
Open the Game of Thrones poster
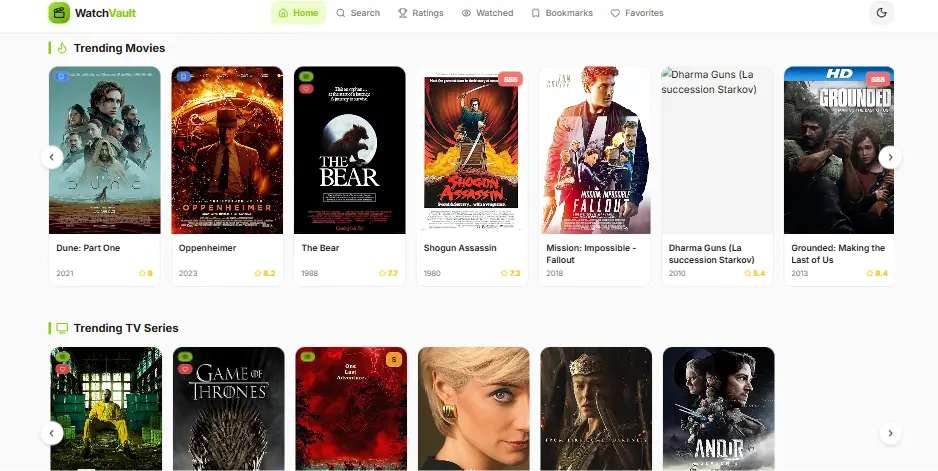229,409
